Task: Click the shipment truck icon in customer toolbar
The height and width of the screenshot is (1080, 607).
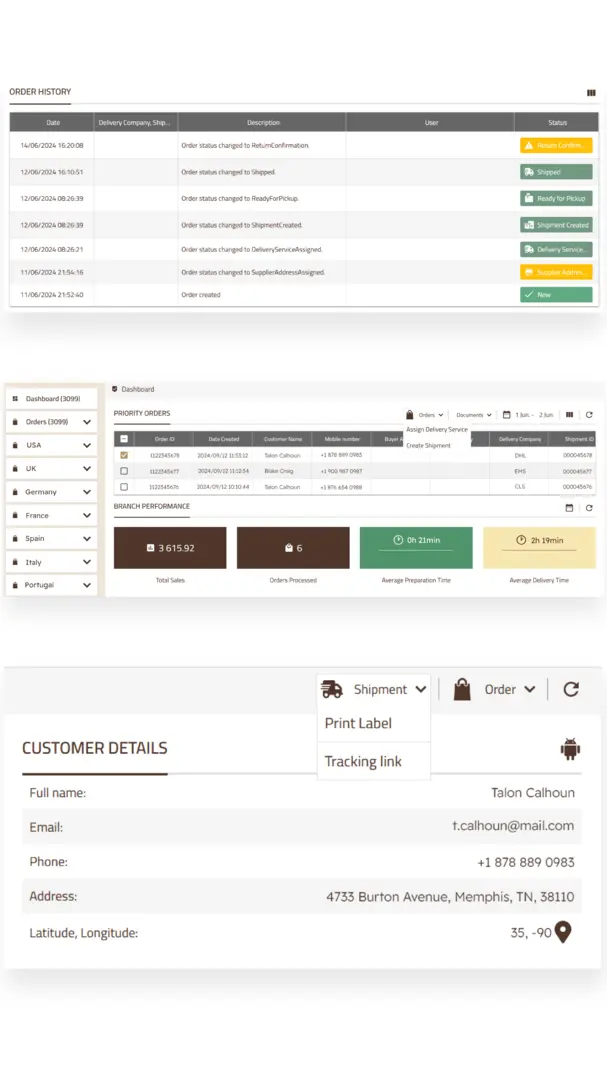Action: tap(332, 689)
